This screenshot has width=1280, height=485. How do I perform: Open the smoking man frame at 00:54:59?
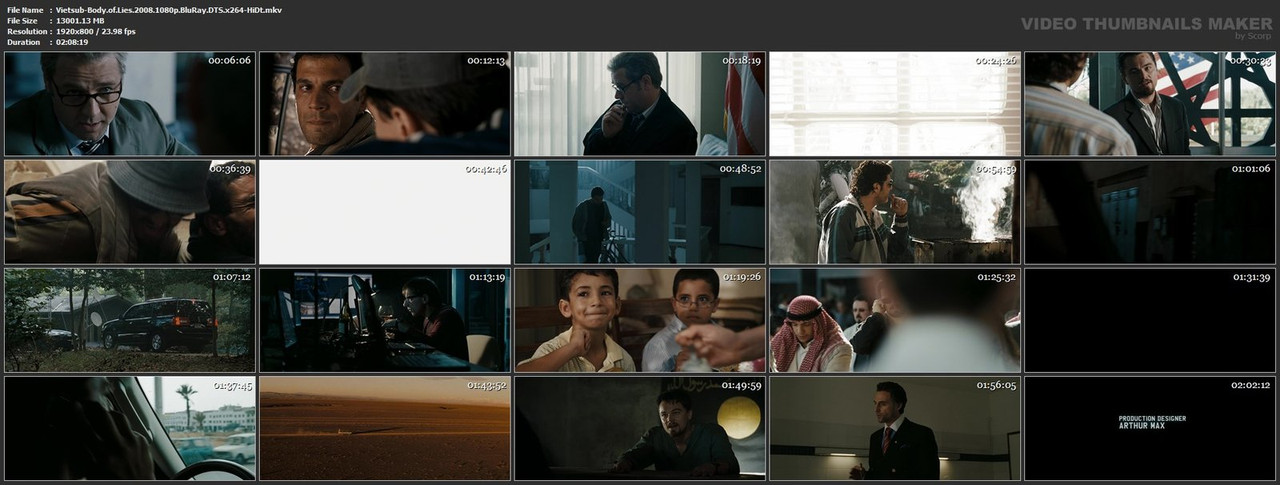tap(895, 212)
